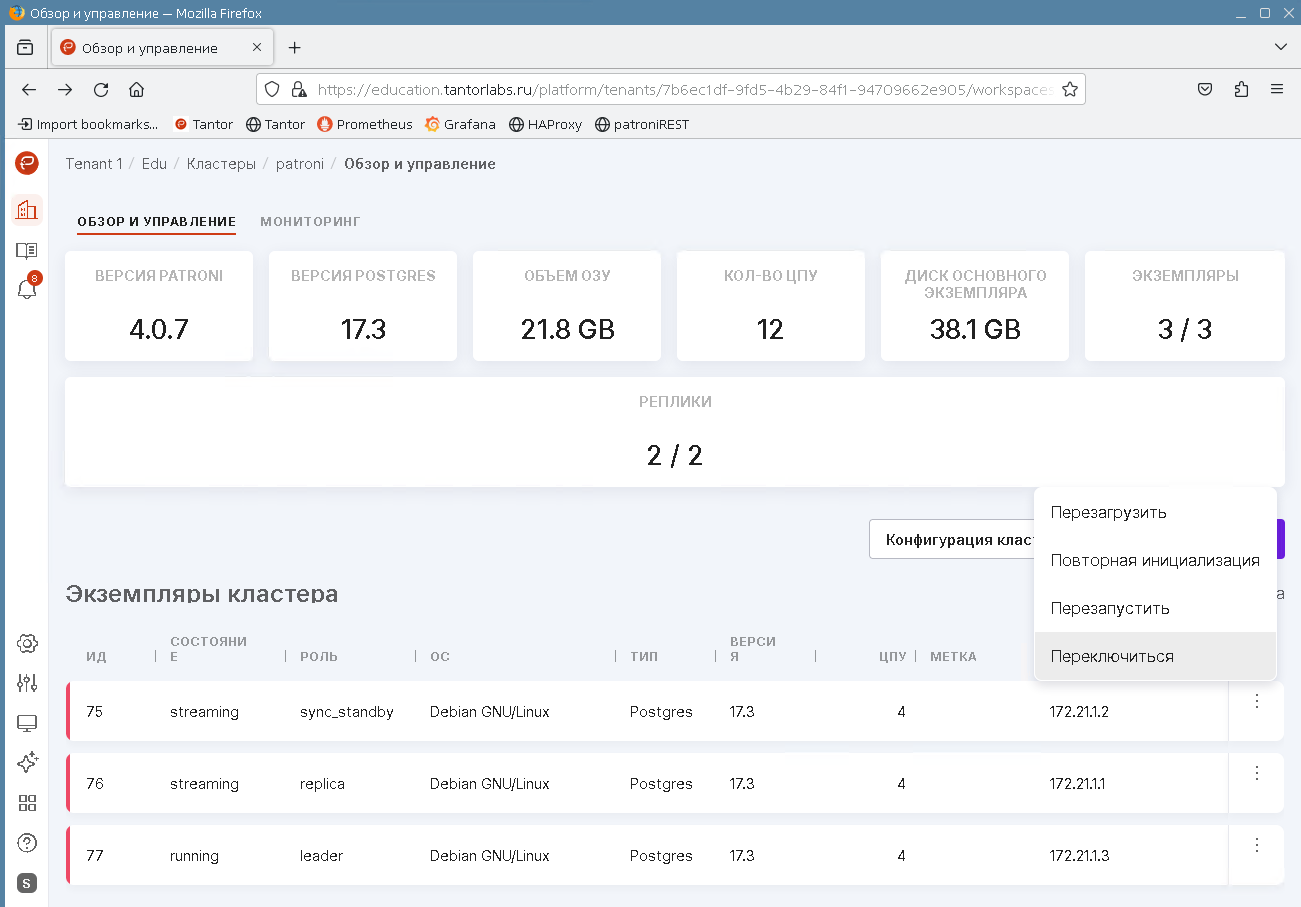
Task: Click the browser URL address field
Action: click(680, 90)
